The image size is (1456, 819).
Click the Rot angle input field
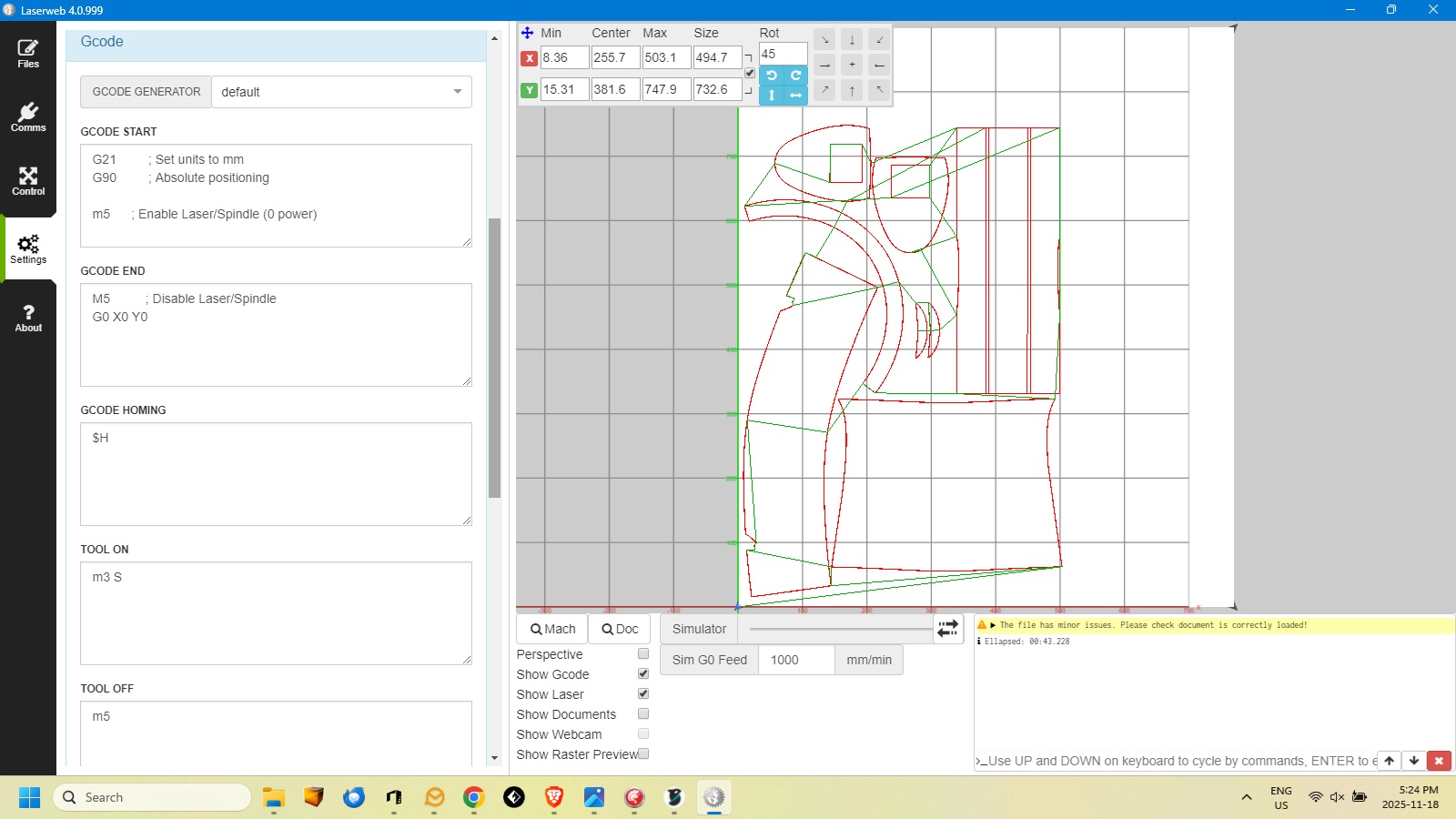point(783,55)
